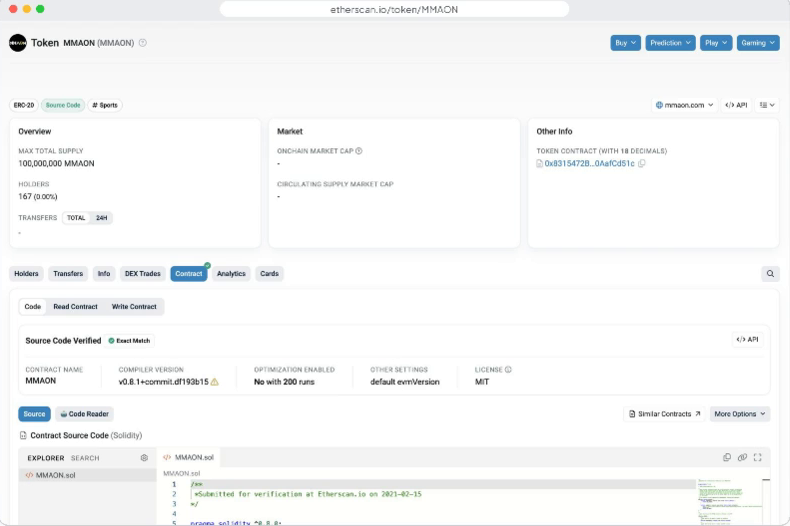Viewport: 790px width, 526px height.
Task: Click the No with 200 runs value
Action: [284, 382]
